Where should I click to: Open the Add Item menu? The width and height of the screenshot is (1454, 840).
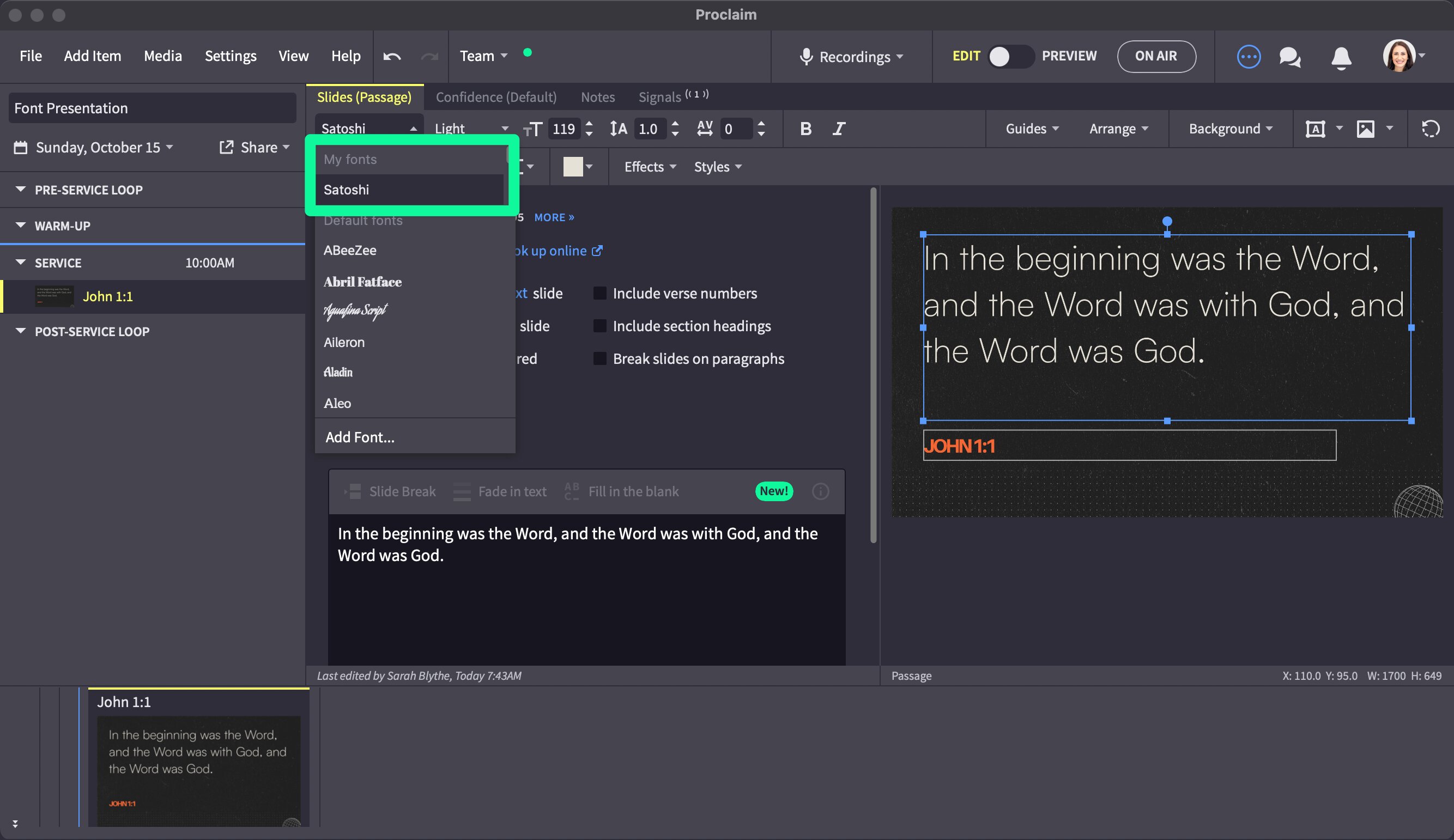point(92,56)
